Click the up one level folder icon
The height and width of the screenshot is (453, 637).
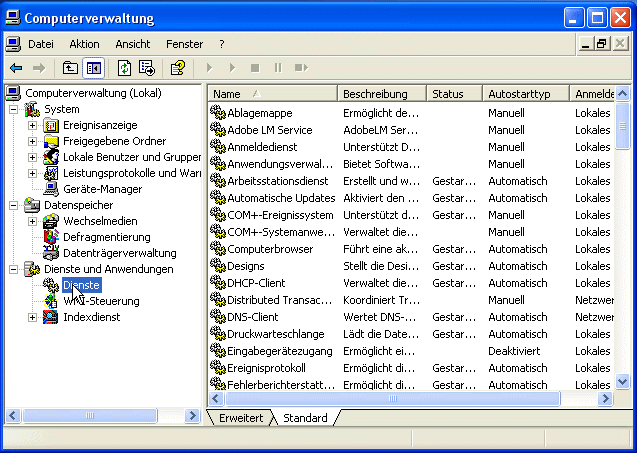pos(69,68)
